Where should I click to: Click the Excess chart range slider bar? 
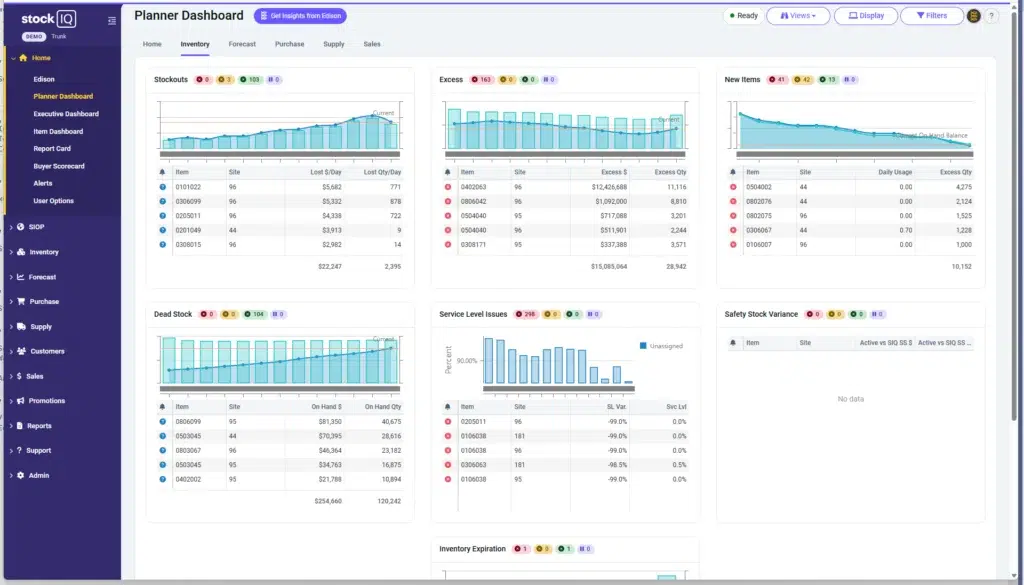click(x=565, y=154)
